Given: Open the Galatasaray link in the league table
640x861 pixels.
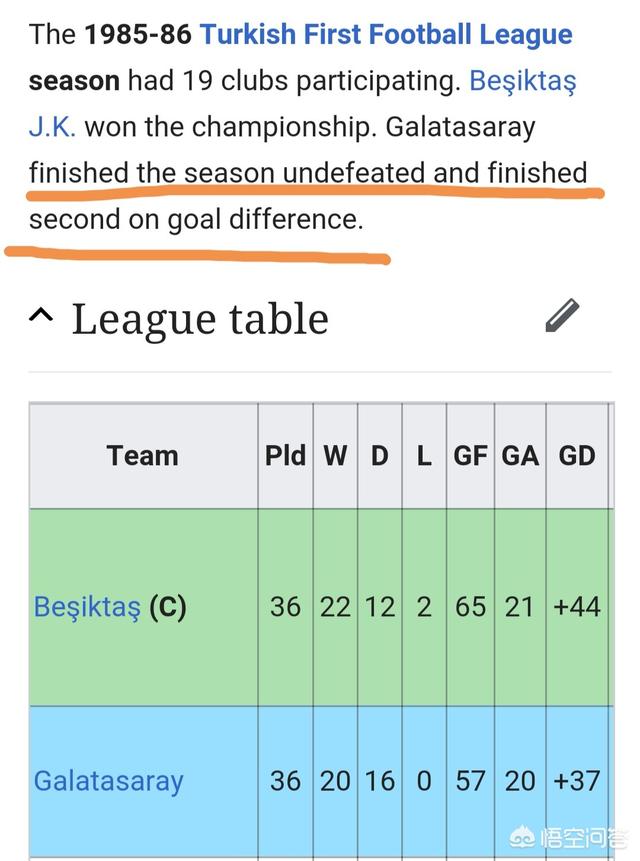Looking at the screenshot, I should pyautogui.click(x=108, y=781).
